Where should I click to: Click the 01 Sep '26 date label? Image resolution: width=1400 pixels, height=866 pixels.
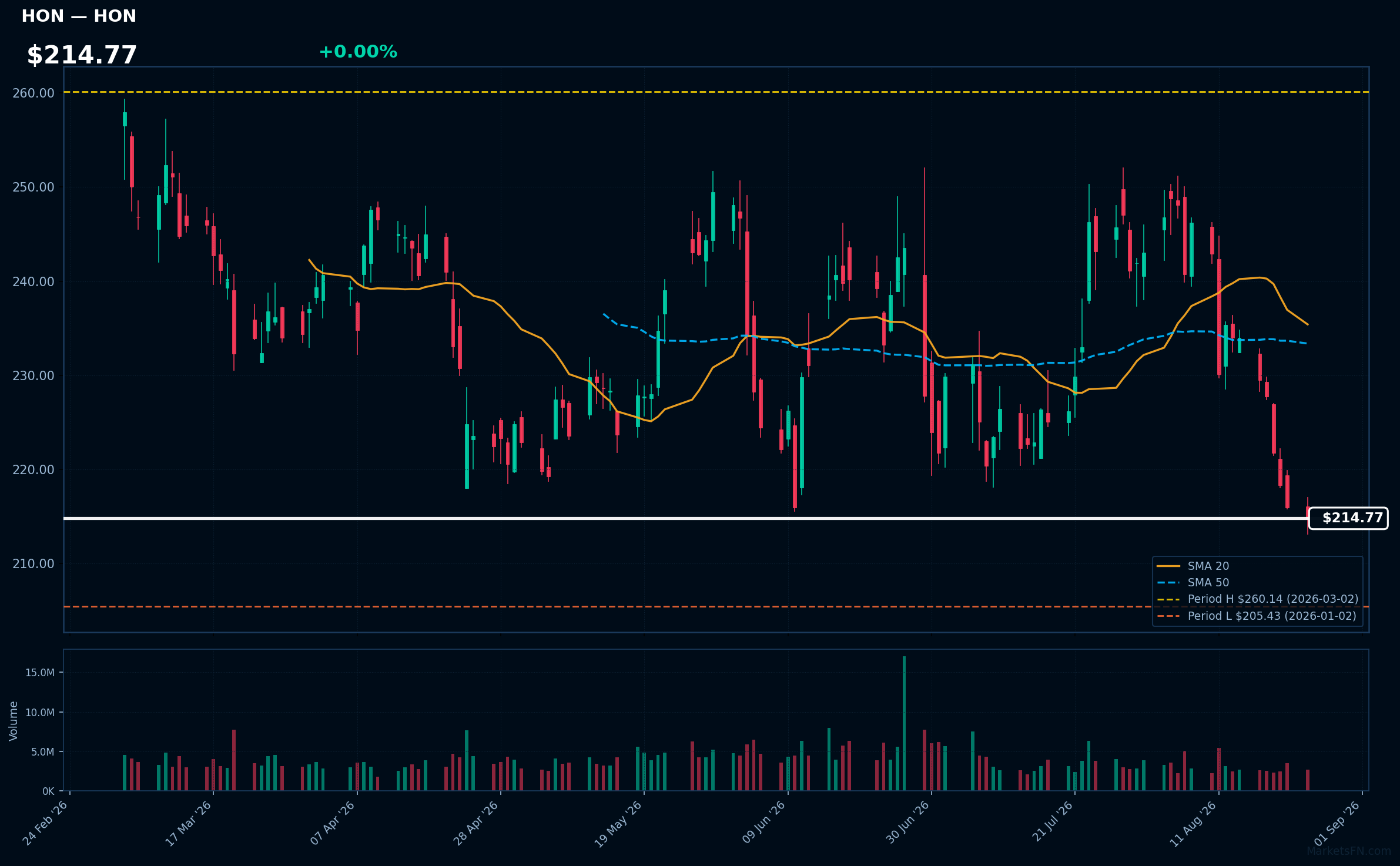coord(1337,823)
